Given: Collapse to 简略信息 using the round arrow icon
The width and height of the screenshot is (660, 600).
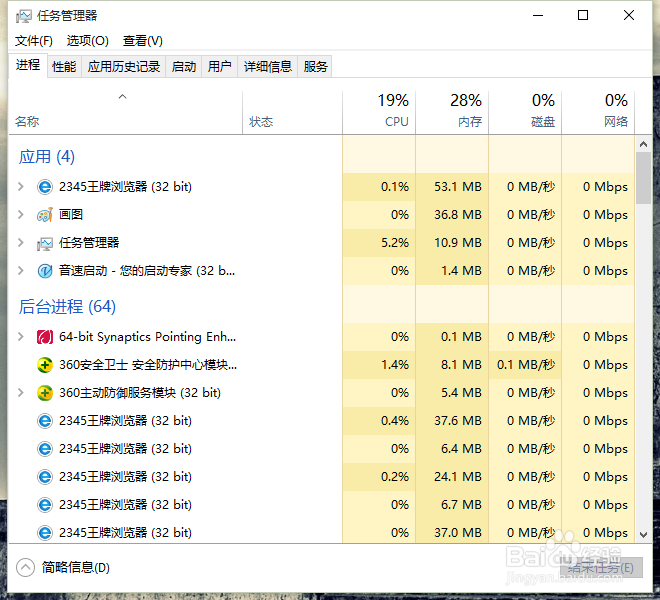Looking at the screenshot, I should click(x=25, y=568).
